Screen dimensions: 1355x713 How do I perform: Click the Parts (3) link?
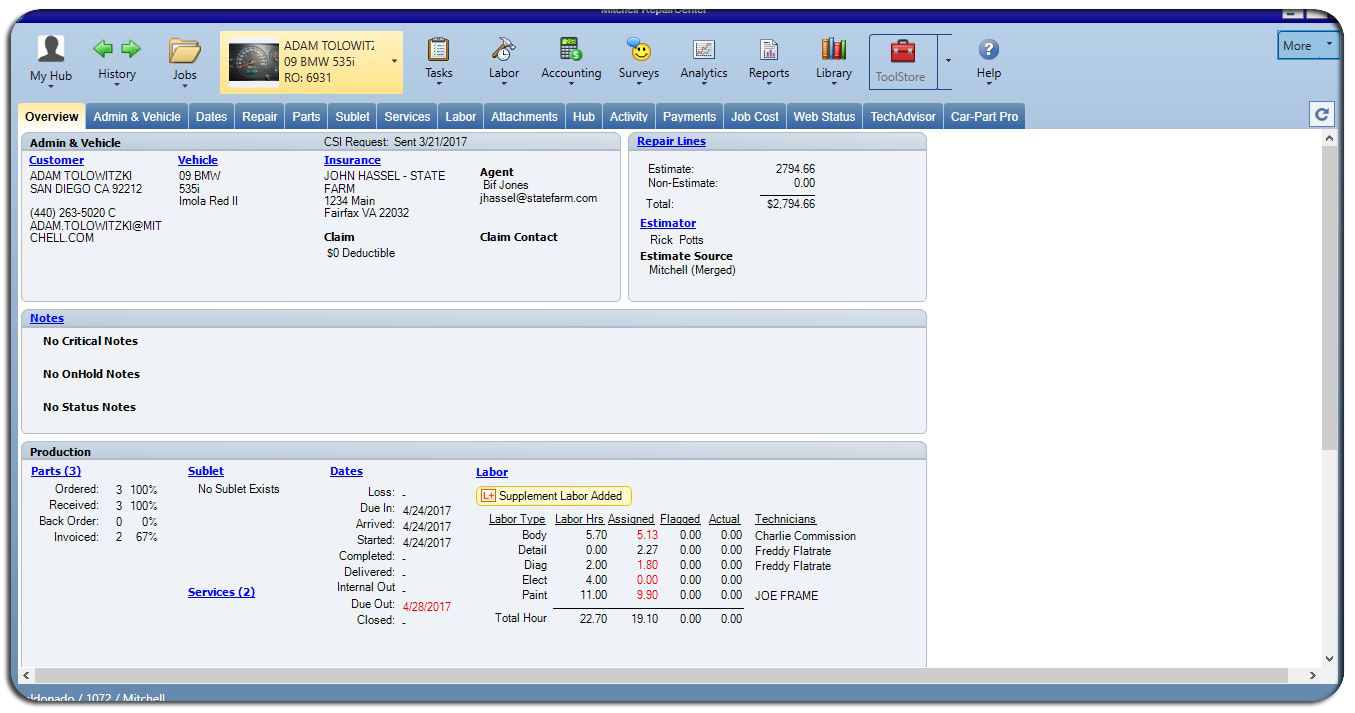pyautogui.click(x=56, y=471)
